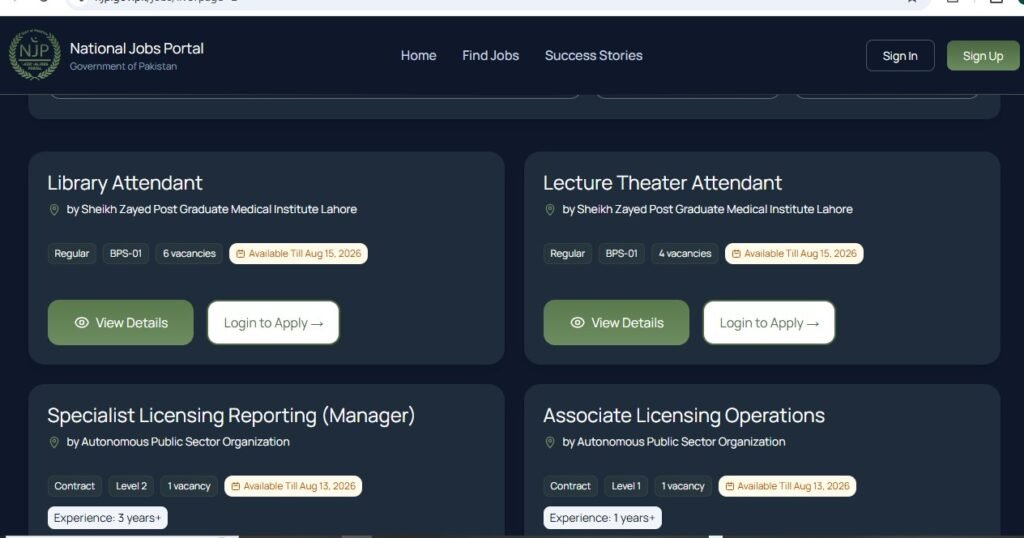Click Available Till Aug 13 on Specialist Licensing
The width and height of the screenshot is (1024, 538).
(293, 486)
